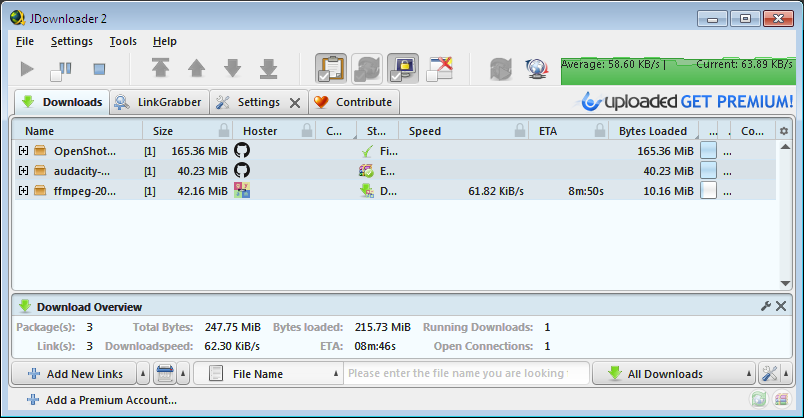Image resolution: width=805 pixels, height=418 pixels.
Task: Toggle lock on the Hoster column
Action: click(306, 130)
